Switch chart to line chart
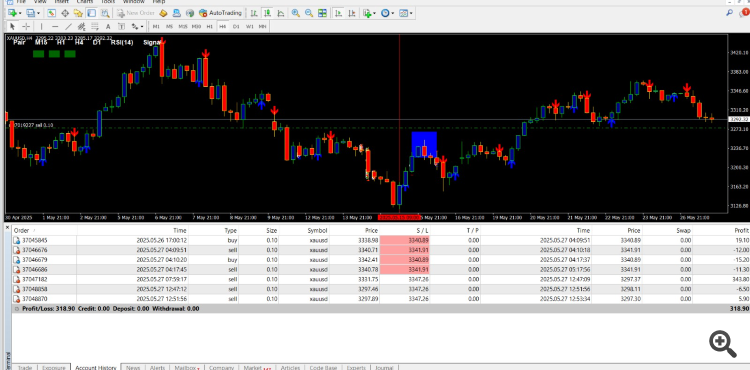This screenshot has height=370, width=750. coord(281,13)
